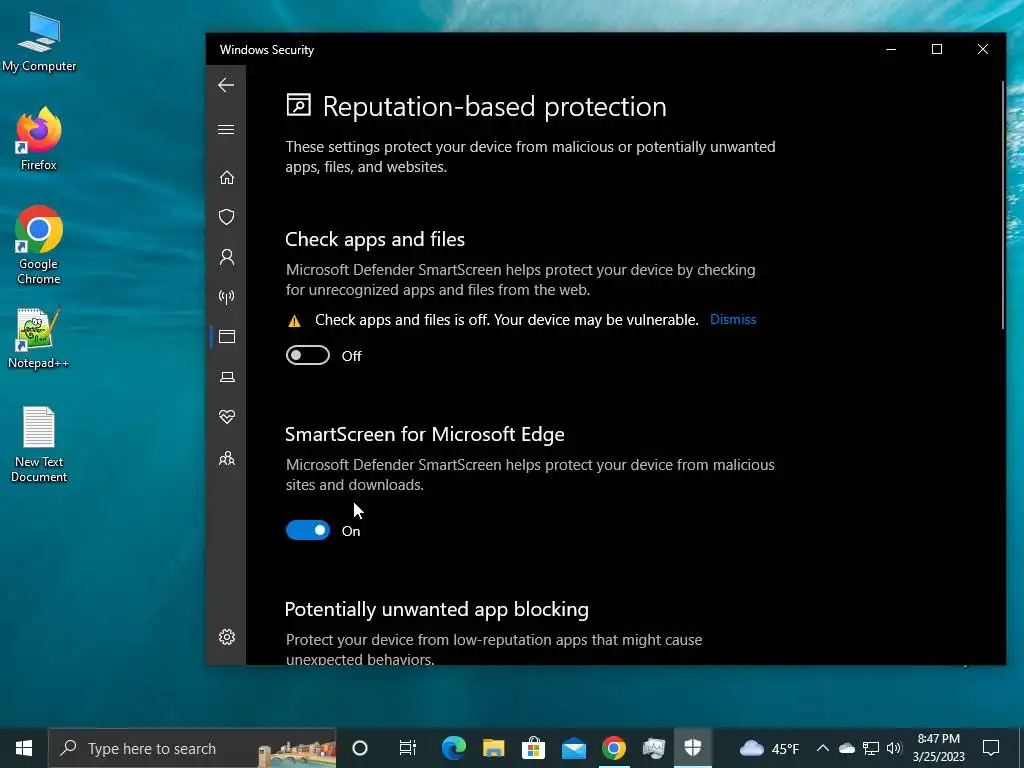Click the Windows Security window scrollbar
Image resolution: width=1024 pixels, height=768 pixels.
tap(1002, 205)
